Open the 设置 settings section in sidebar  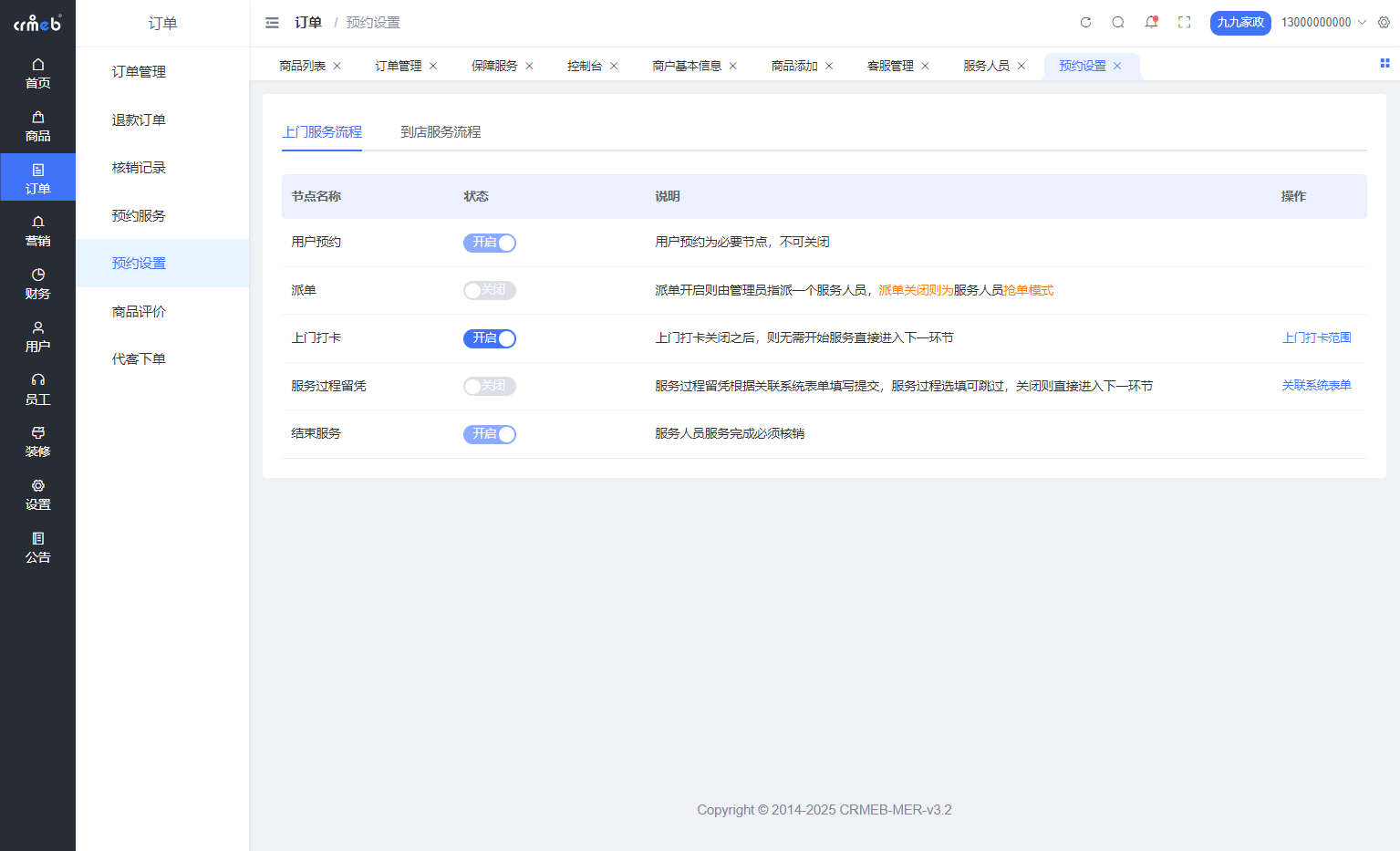click(37, 495)
